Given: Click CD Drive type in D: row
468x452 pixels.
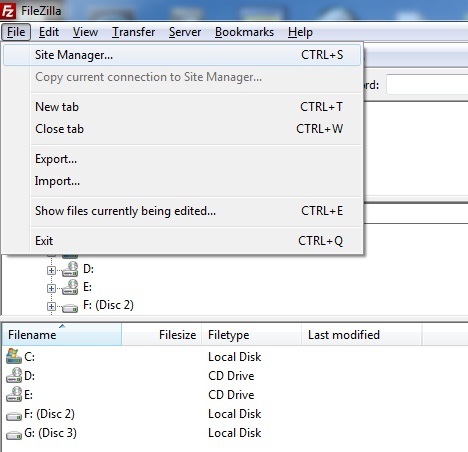Looking at the screenshot, I should click(x=231, y=376).
